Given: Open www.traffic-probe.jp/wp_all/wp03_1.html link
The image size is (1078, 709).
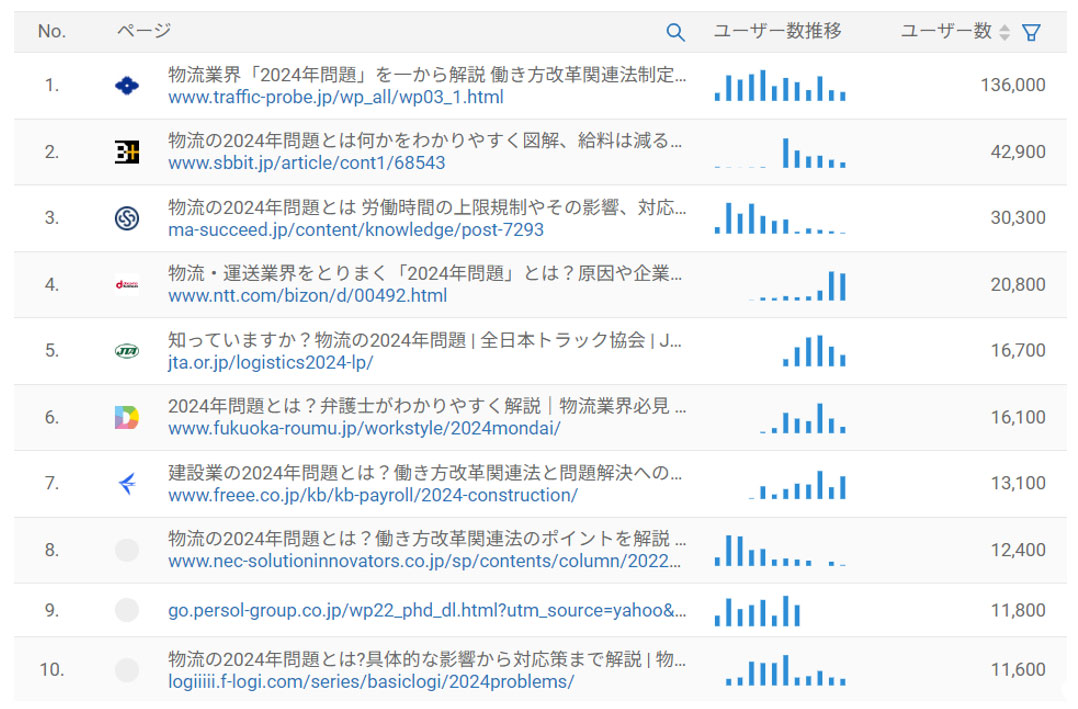Looking at the screenshot, I should [335, 97].
